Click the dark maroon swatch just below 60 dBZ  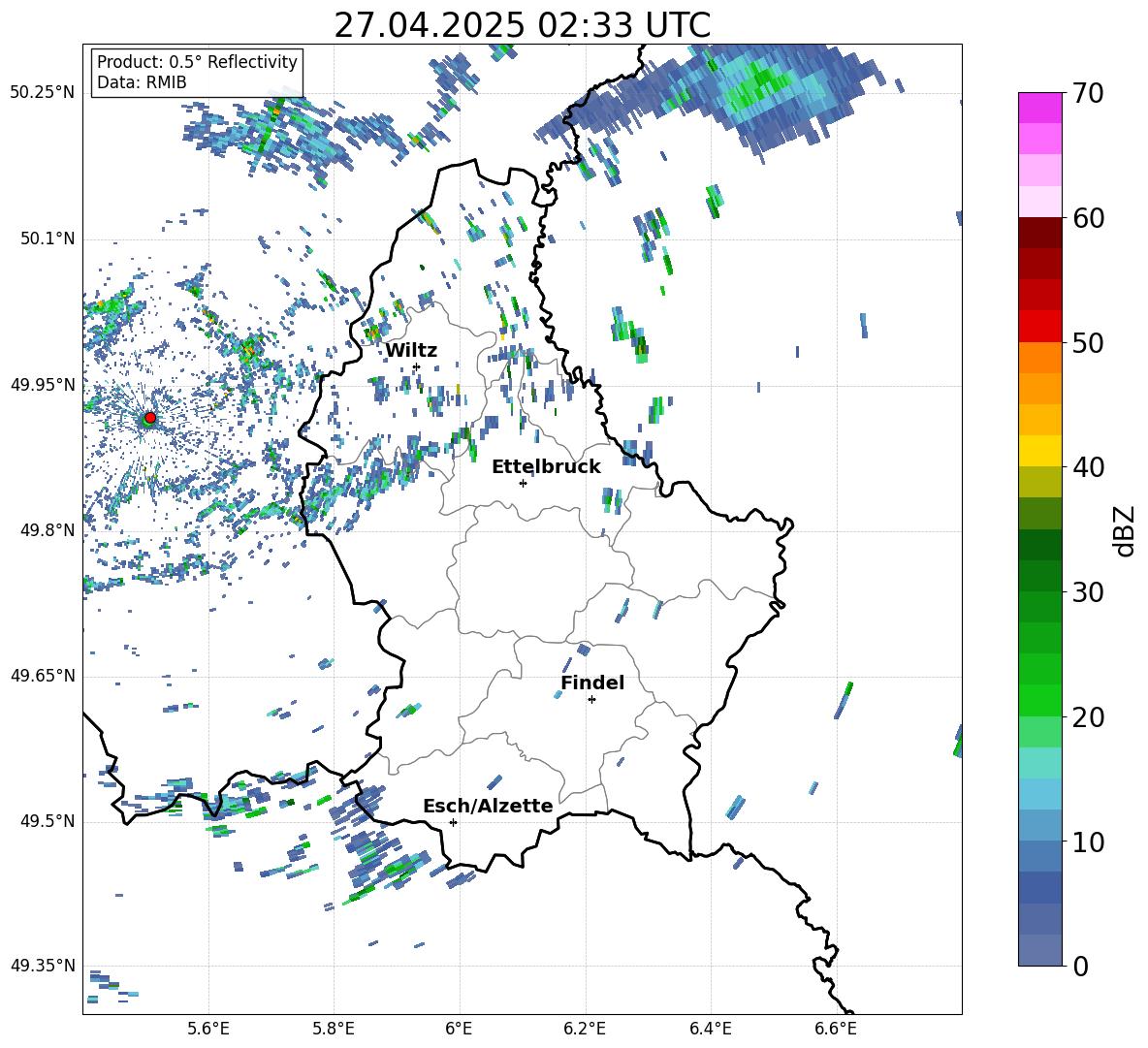pos(1040,233)
